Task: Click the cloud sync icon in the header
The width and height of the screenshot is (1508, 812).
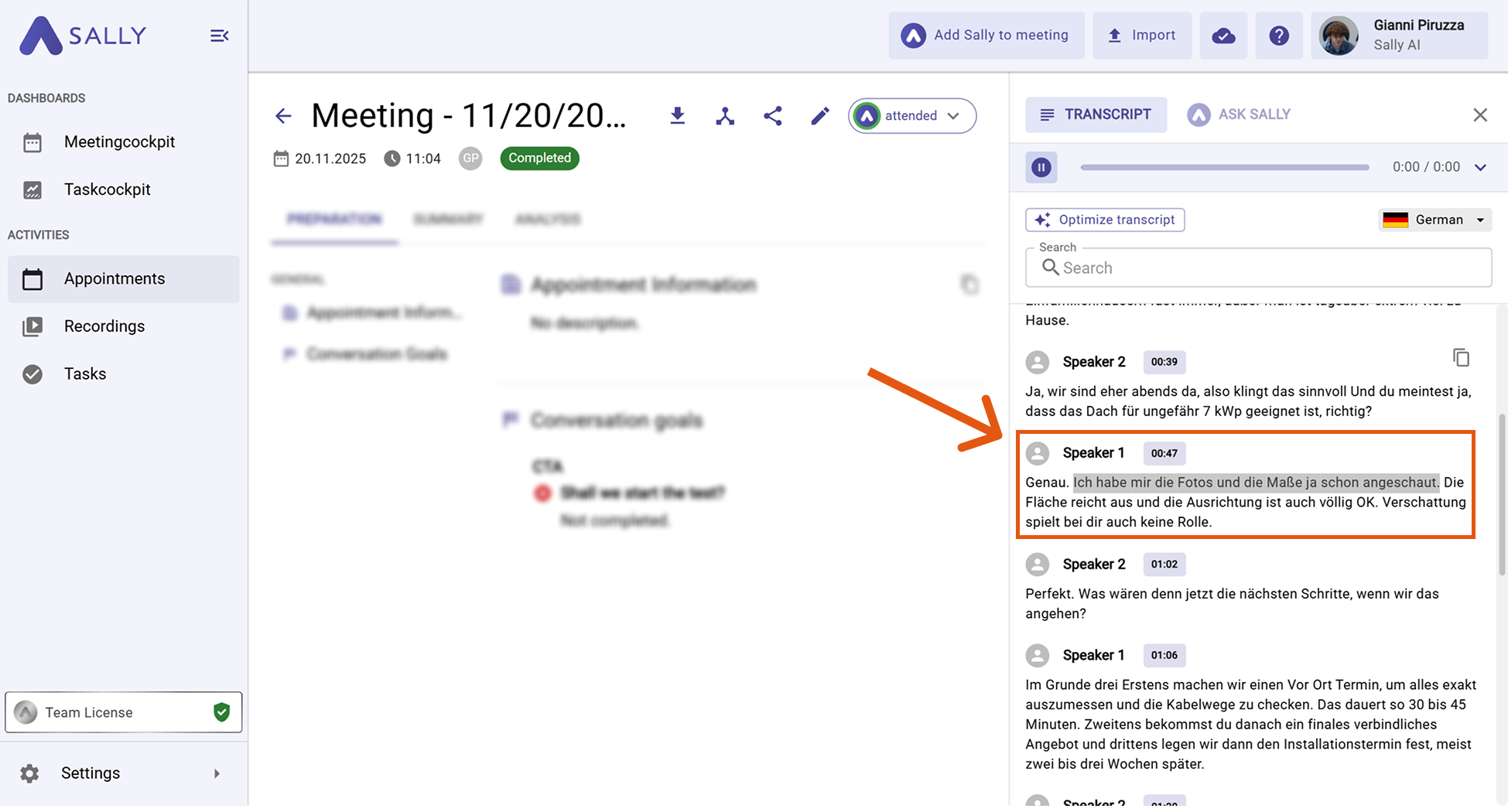Action: (1223, 36)
